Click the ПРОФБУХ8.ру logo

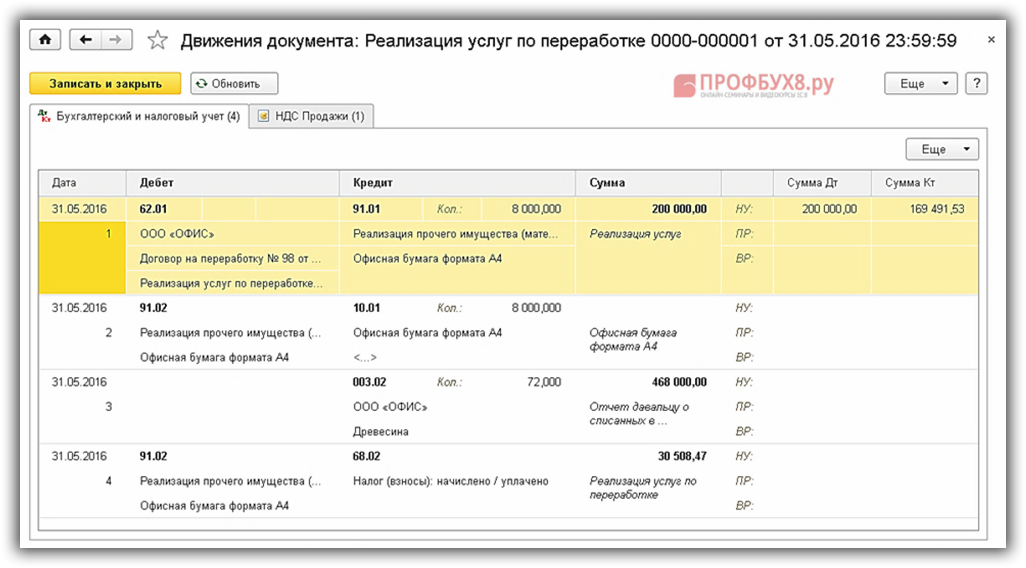[753, 85]
